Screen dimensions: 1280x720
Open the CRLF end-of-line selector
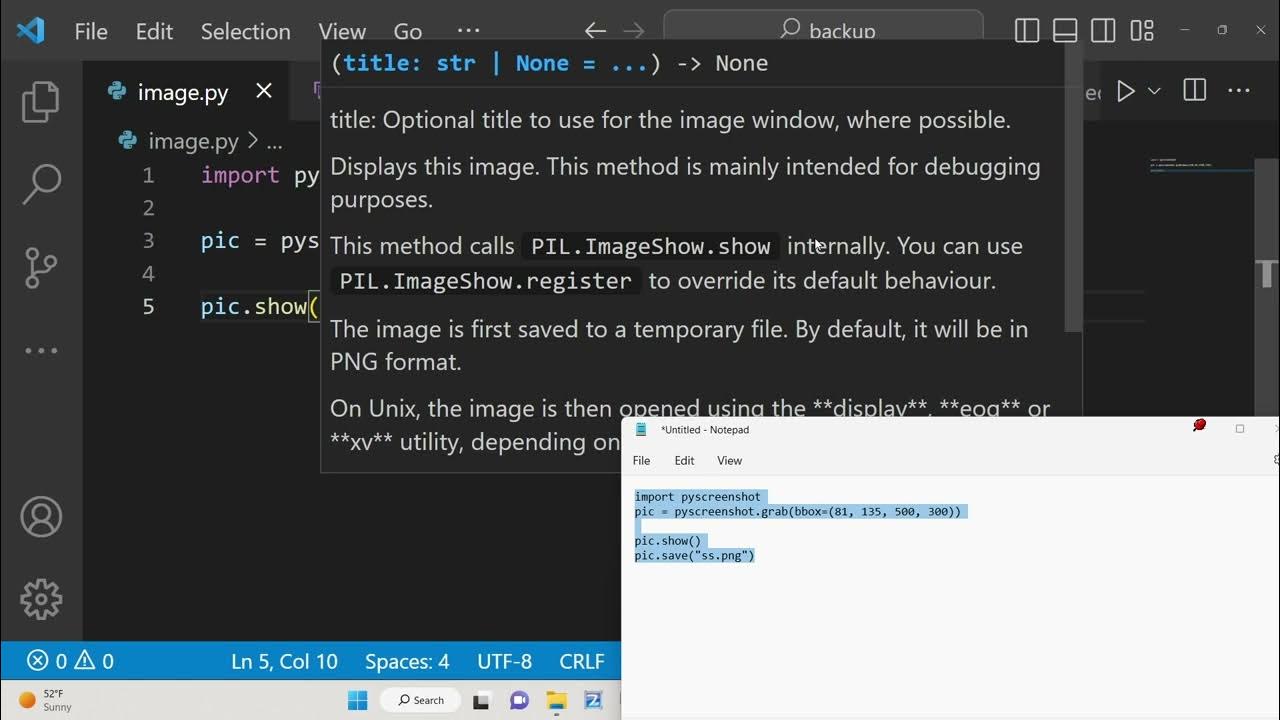coord(582,662)
